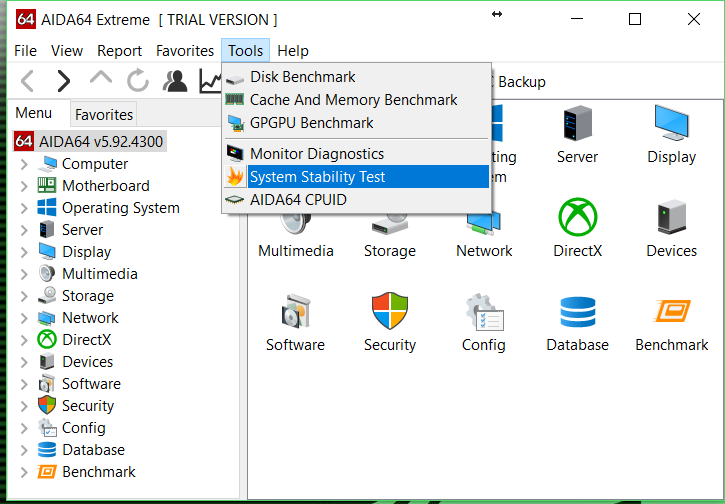Select Motherboard in the tree
The height and width of the screenshot is (504, 725).
[x=106, y=186]
